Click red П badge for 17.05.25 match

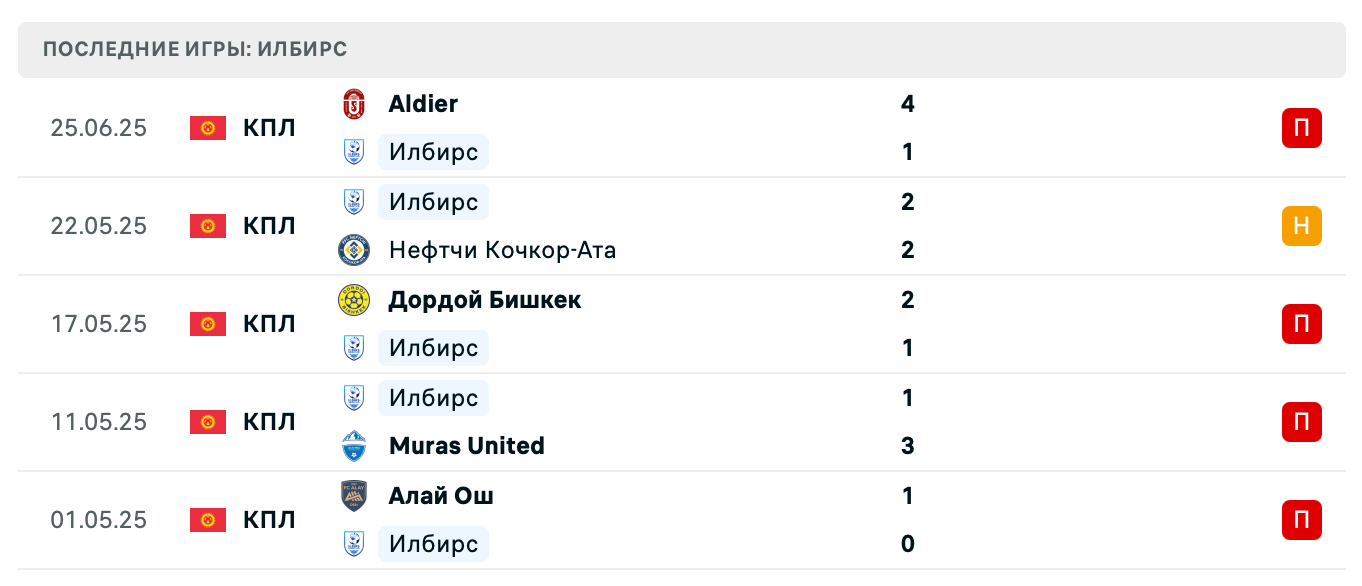click(1301, 324)
